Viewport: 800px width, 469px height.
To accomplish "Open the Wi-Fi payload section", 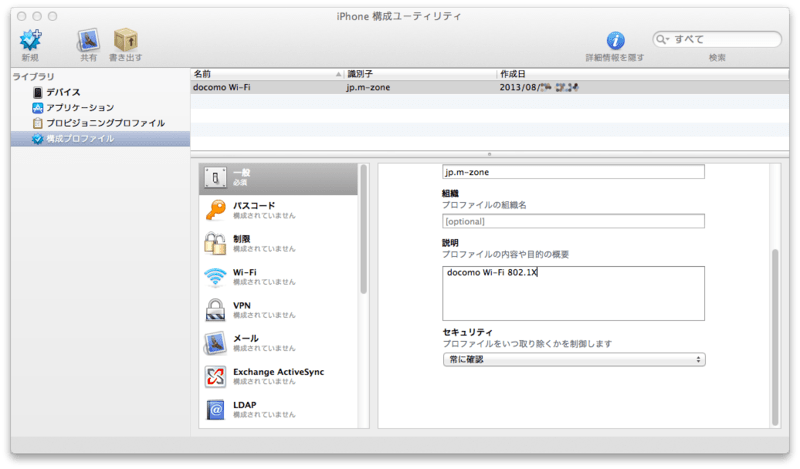I will (279, 277).
